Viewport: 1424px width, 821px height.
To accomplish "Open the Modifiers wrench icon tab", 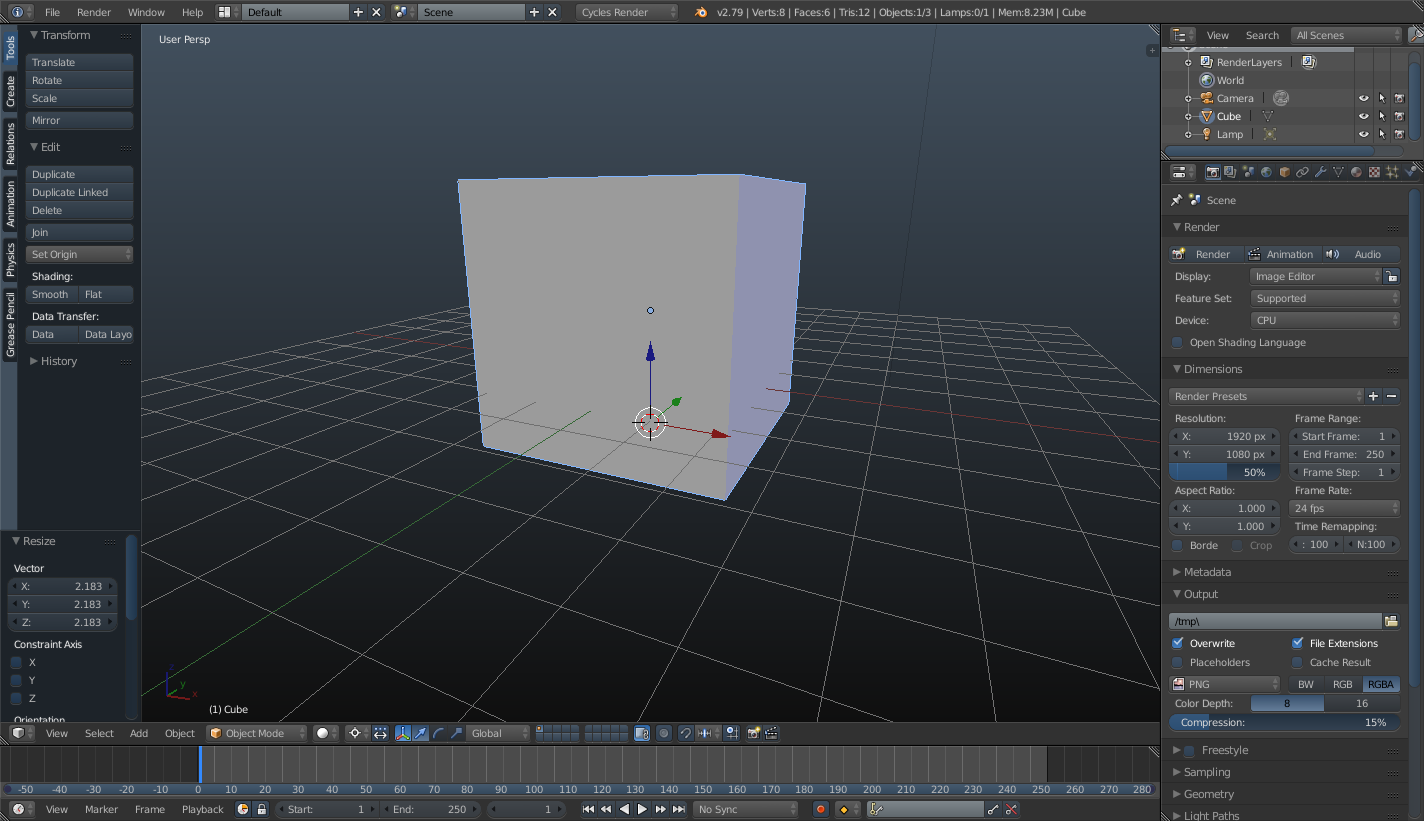I will click(x=1321, y=172).
